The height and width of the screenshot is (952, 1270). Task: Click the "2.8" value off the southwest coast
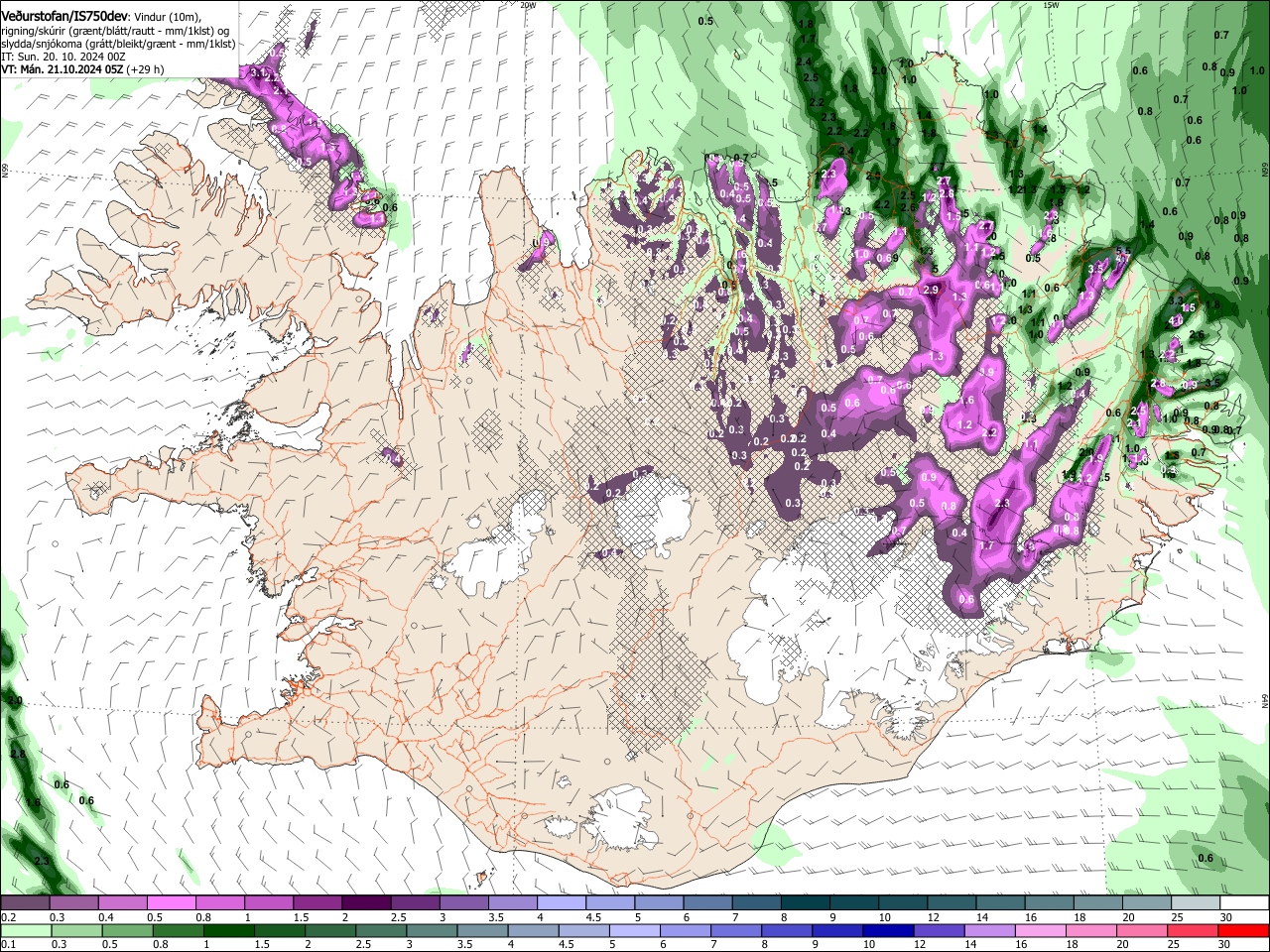tap(17, 754)
